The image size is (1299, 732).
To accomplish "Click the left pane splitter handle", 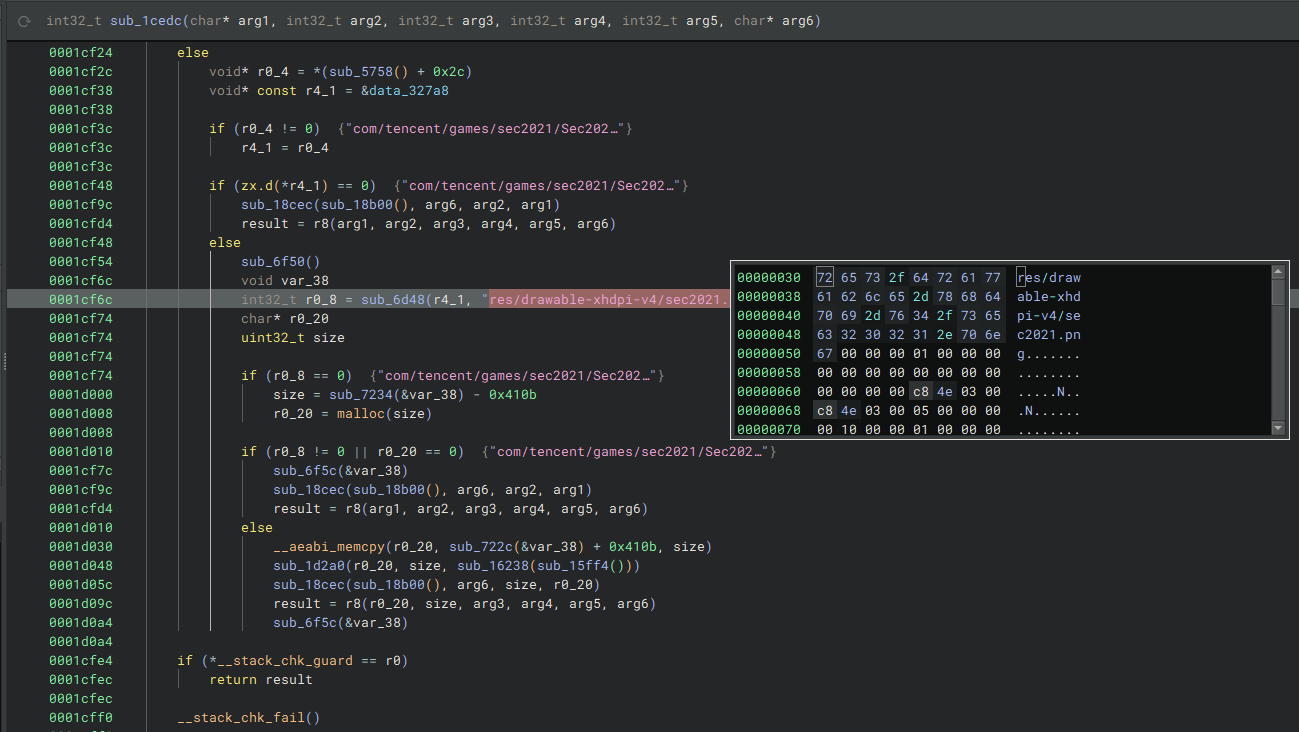I will point(4,363).
